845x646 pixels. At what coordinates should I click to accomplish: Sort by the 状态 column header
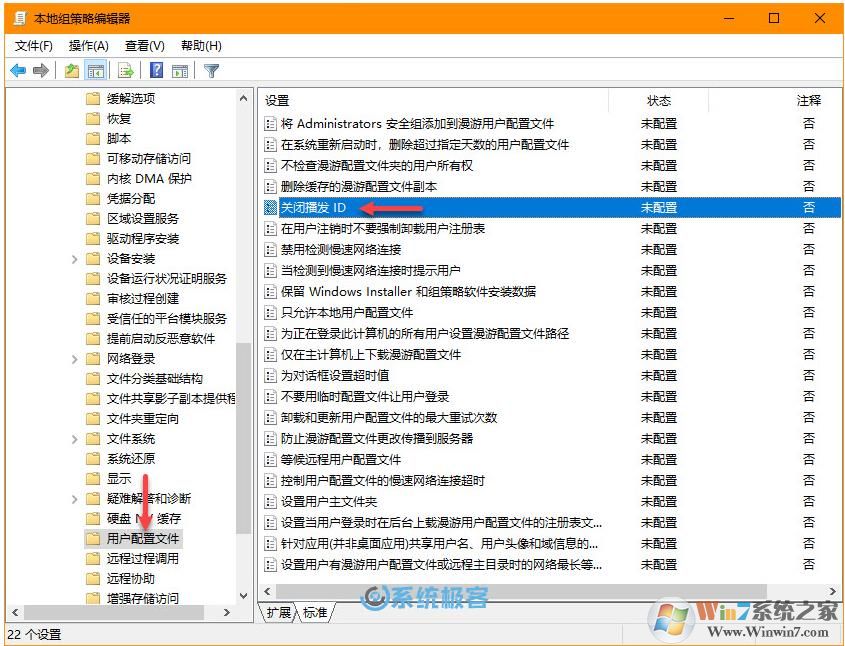[658, 101]
